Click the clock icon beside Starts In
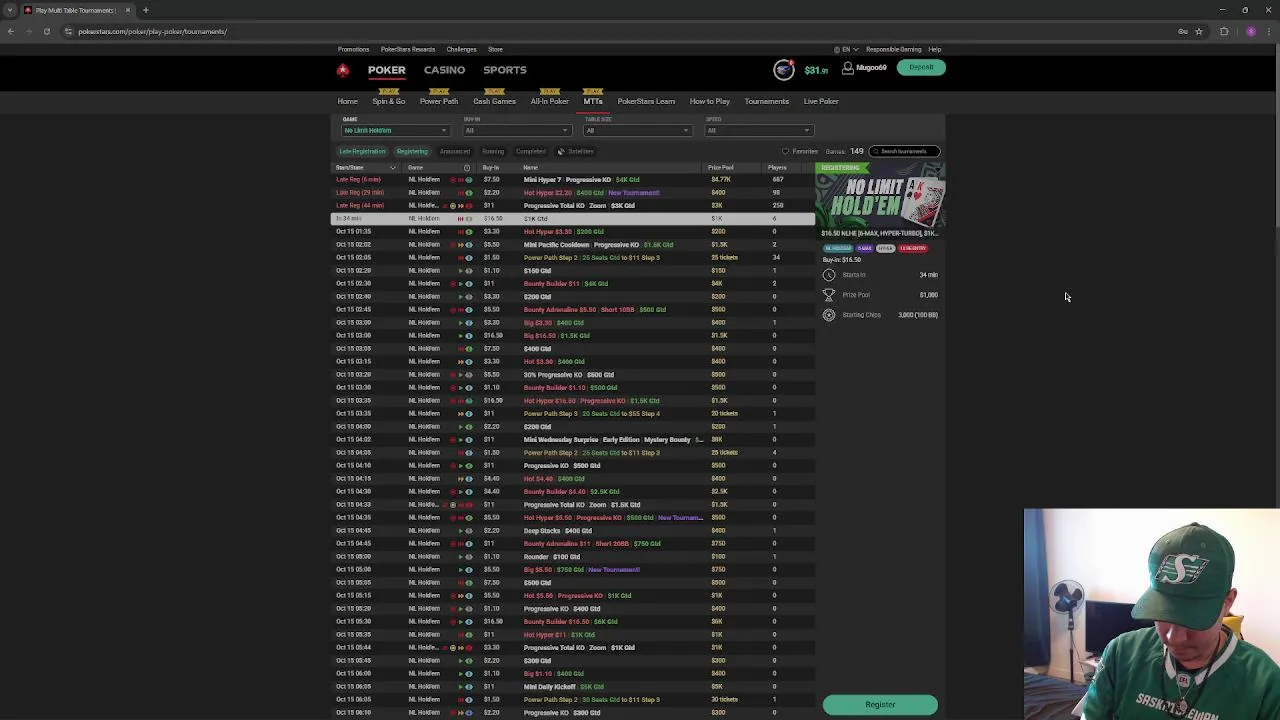Image resolution: width=1280 pixels, height=720 pixels. coord(828,275)
